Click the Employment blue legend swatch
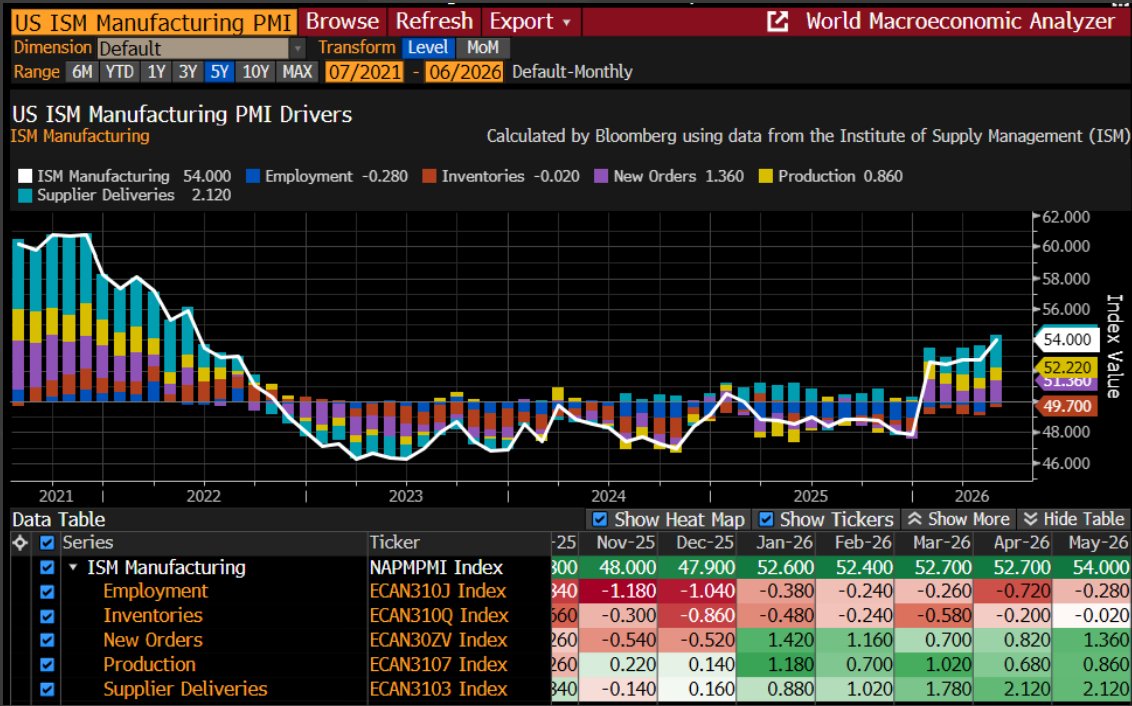The height and width of the screenshot is (706, 1132). click(x=253, y=176)
